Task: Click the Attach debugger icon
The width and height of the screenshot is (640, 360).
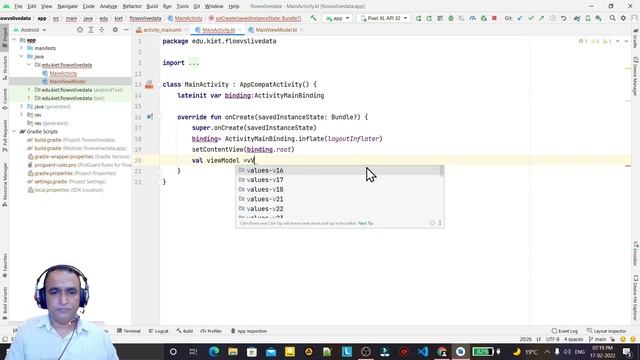Action: click(x=483, y=18)
